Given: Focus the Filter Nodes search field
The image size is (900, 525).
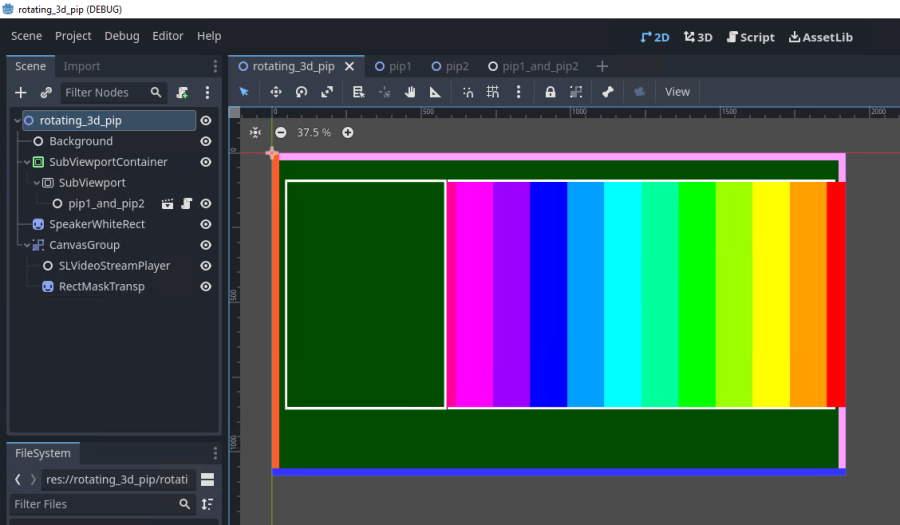Looking at the screenshot, I should coord(113,92).
